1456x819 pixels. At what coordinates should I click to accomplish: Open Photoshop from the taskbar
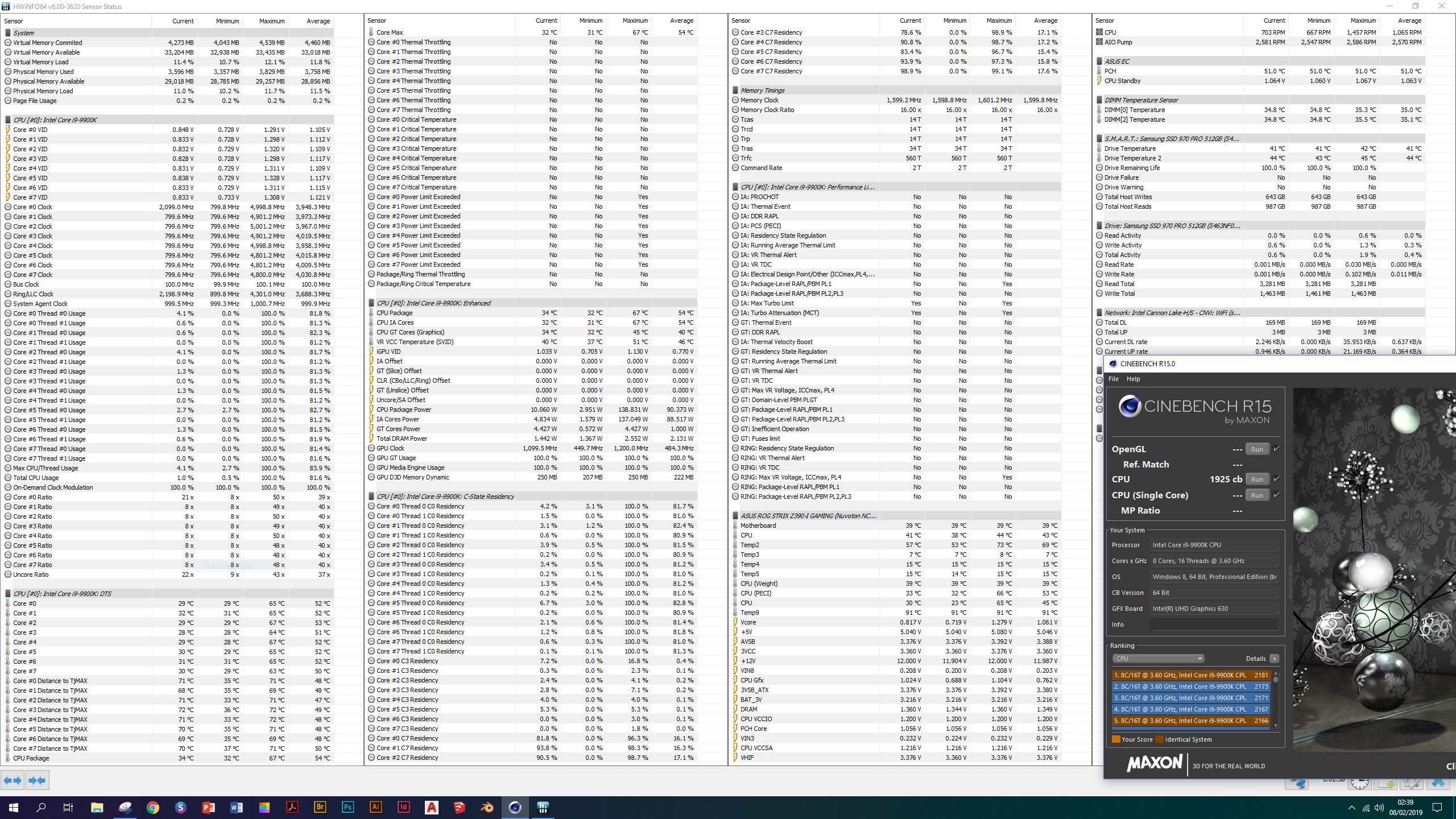coord(348,807)
